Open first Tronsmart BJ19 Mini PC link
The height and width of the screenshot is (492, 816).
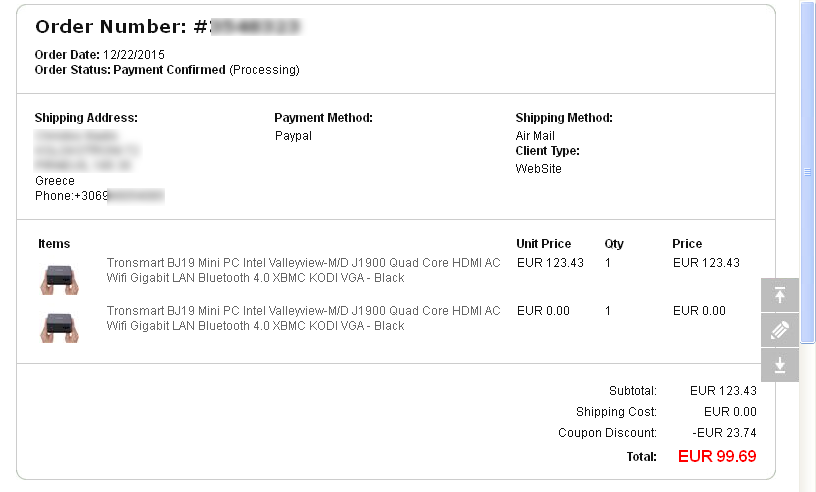pyautogui.click(x=303, y=270)
